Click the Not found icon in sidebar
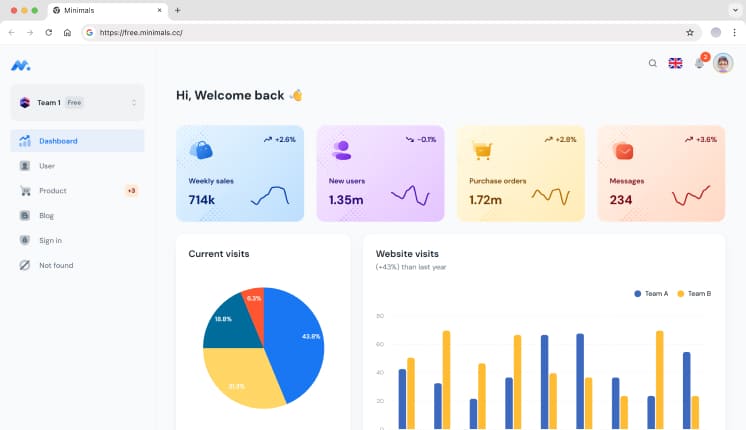 [25, 265]
